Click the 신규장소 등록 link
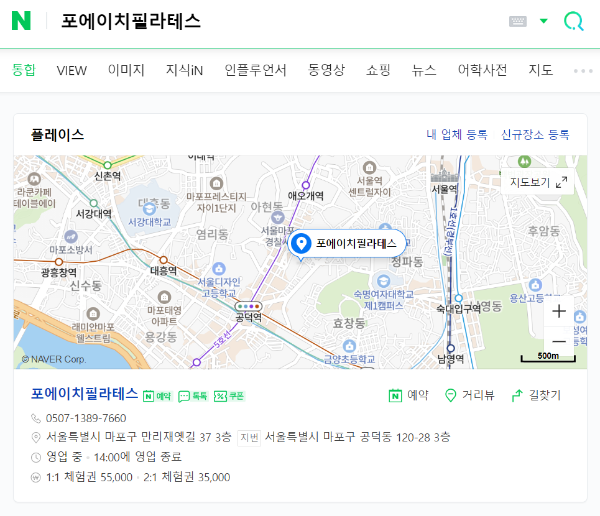The height and width of the screenshot is (516, 600). pyautogui.click(x=535, y=134)
